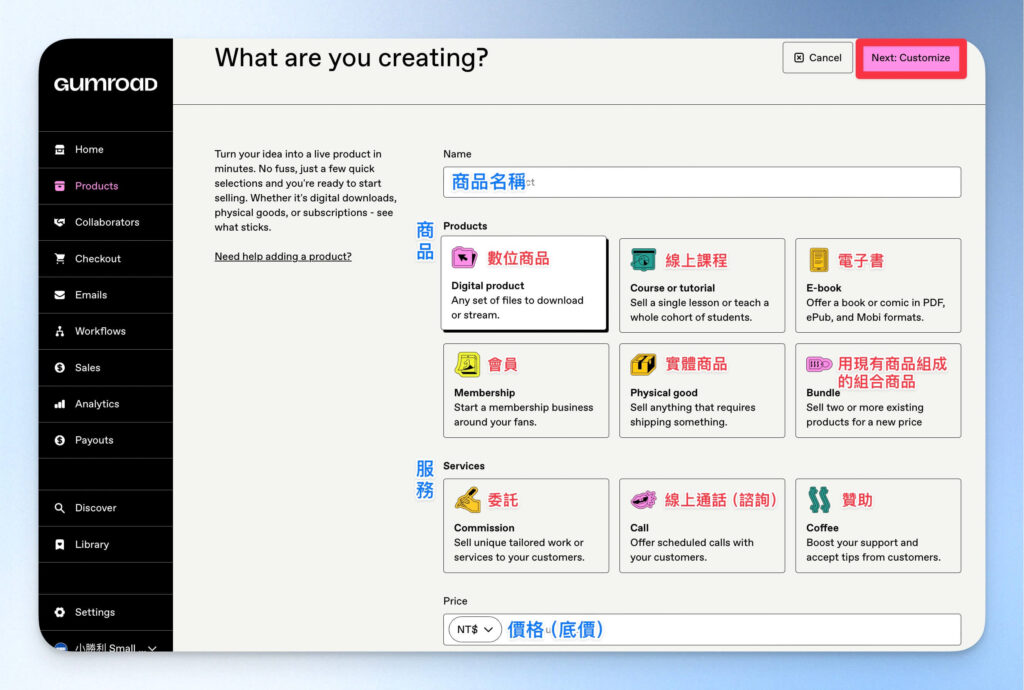Click the Collaborators handshake icon
Screen dimensions: 1024x690
coord(59,222)
